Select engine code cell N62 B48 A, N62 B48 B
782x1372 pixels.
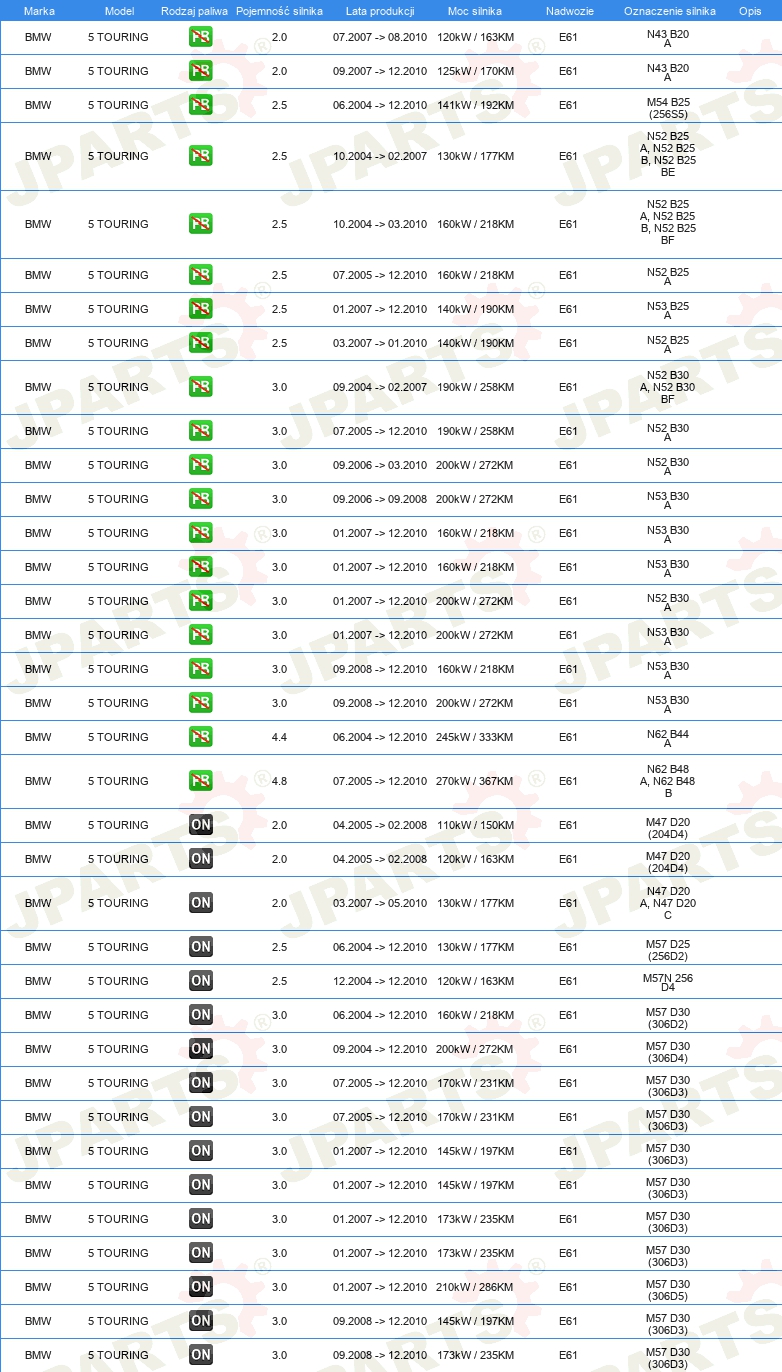point(668,781)
